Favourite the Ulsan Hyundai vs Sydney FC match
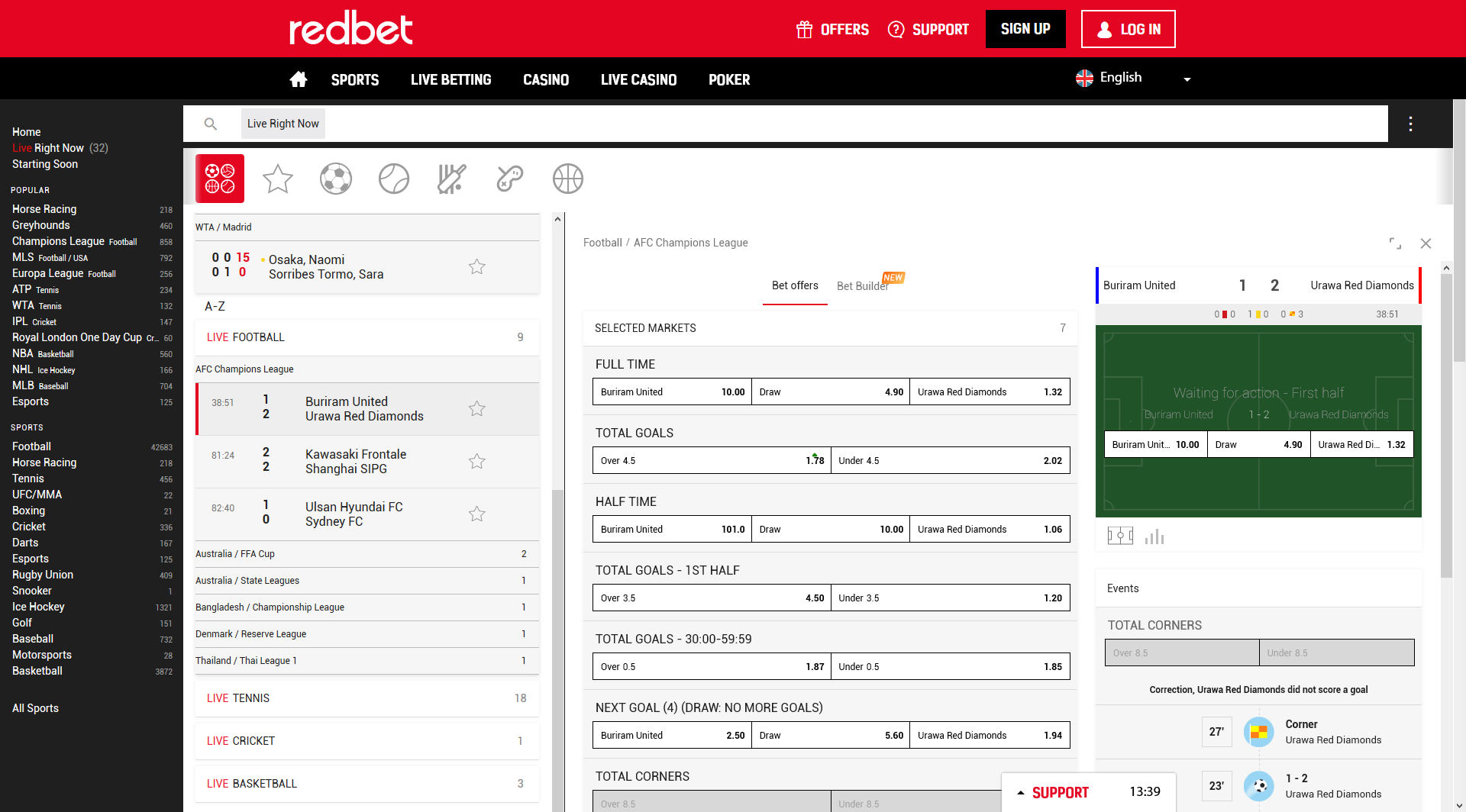 [477, 514]
